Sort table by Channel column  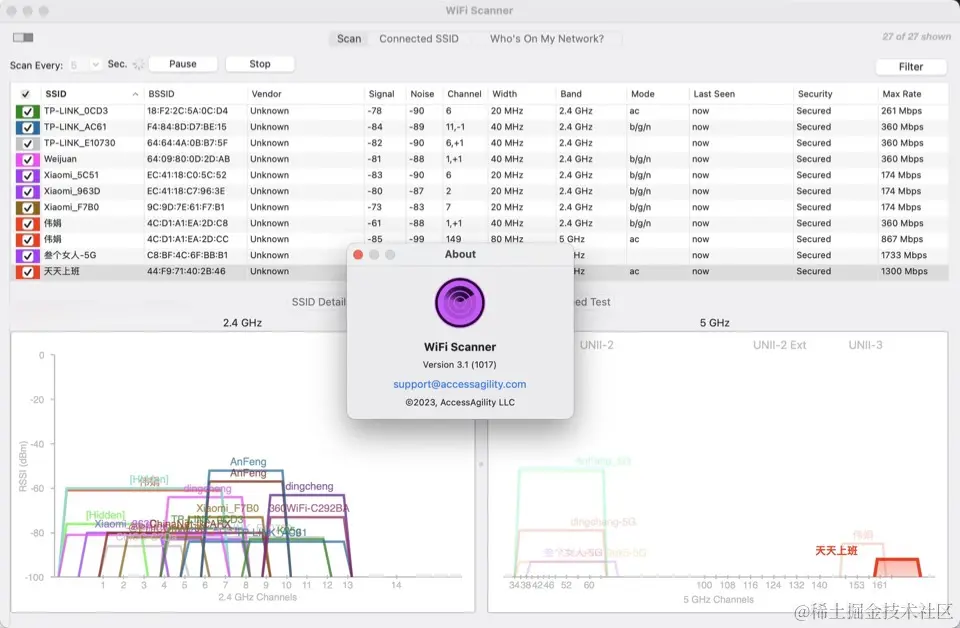tap(464, 94)
